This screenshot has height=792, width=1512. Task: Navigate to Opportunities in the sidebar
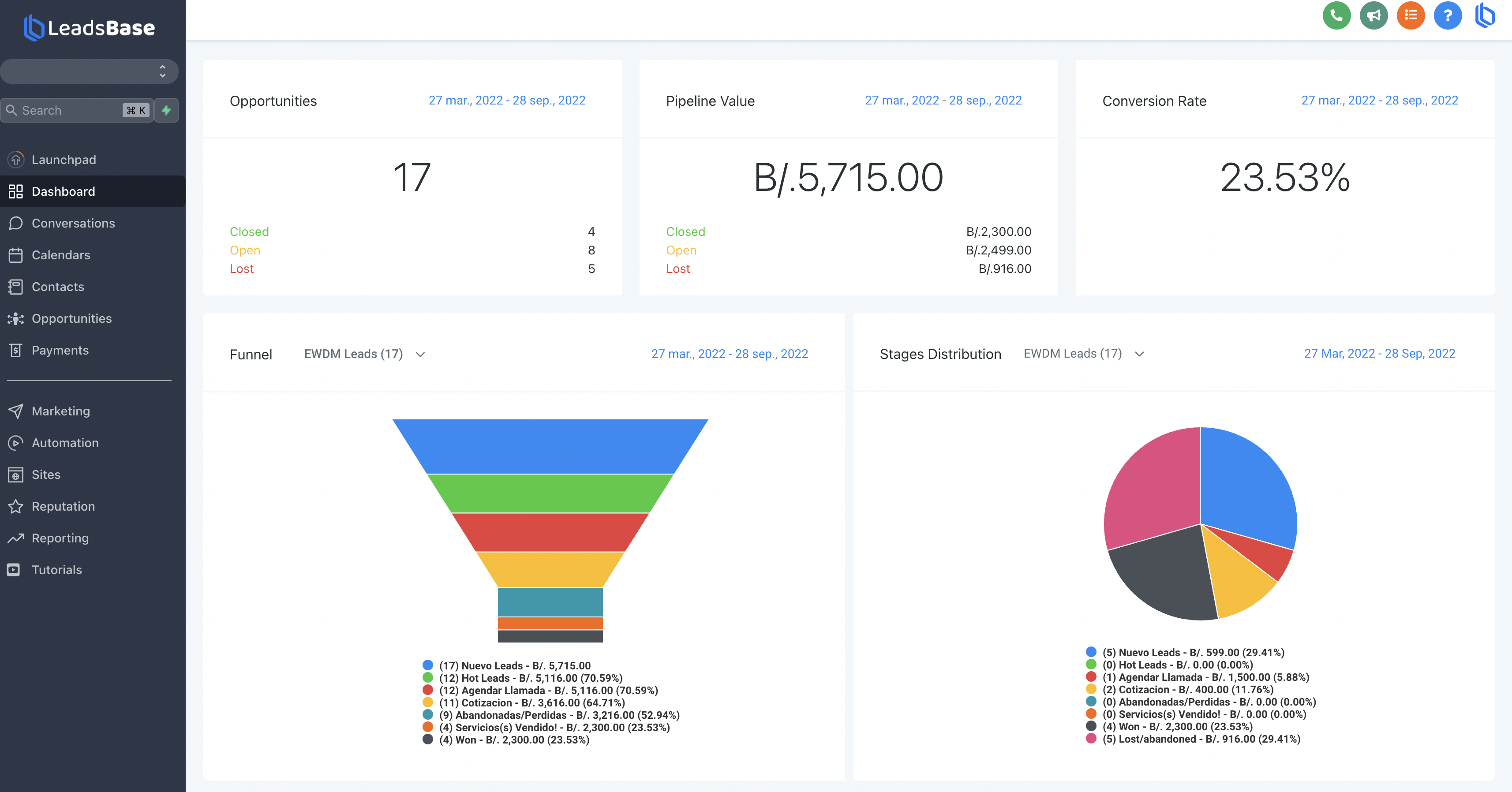(71, 318)
